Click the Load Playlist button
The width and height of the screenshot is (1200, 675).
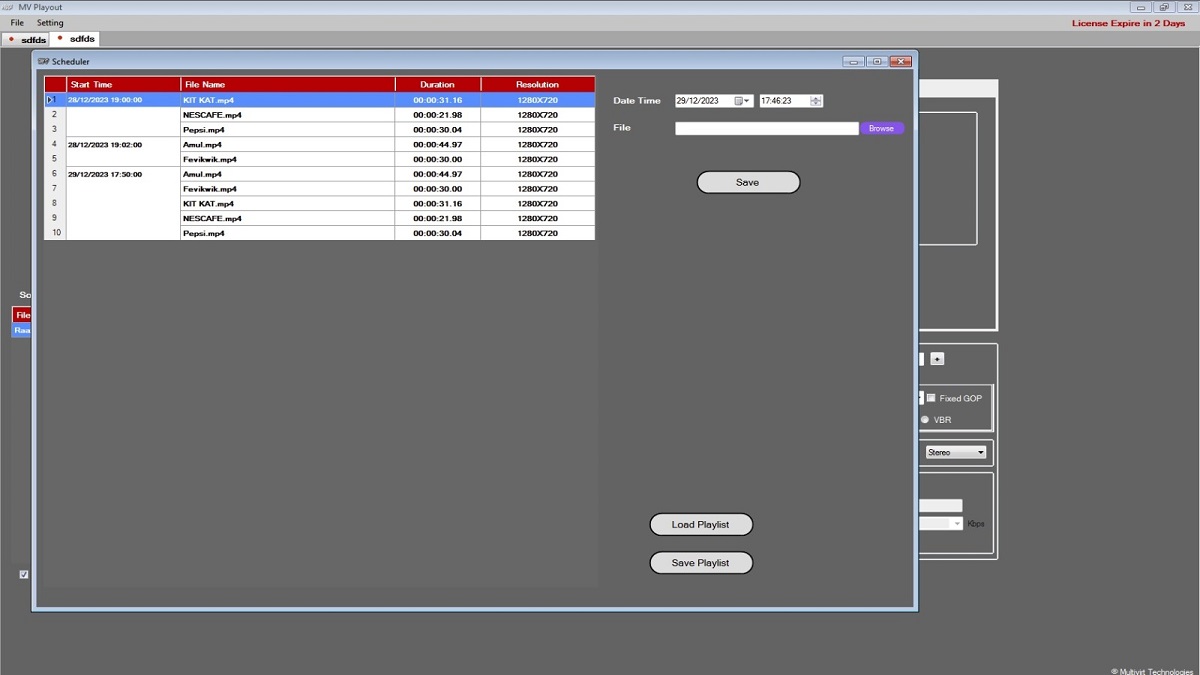[x=701, y=524]
